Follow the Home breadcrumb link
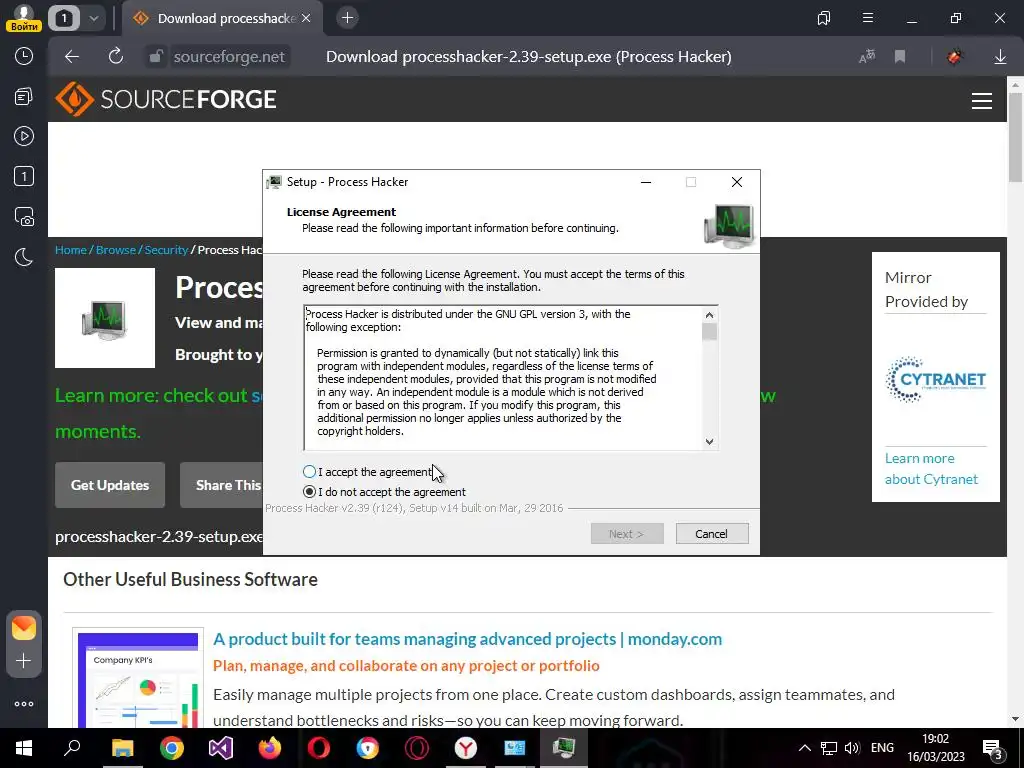This screenshot has height=768, width=1024. click(71, 250)
